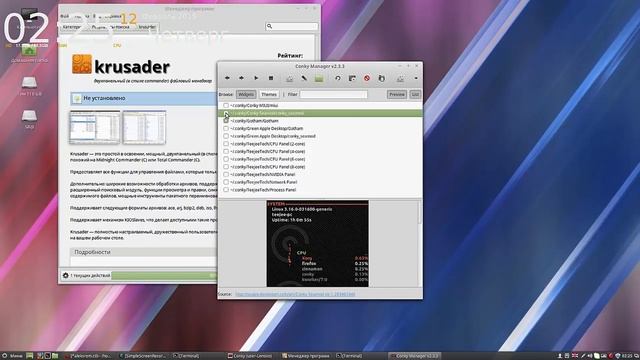Select the Network Panel list row
This screenshot has height=360, width=640.
pyautogui.click(x=320, y=182)
